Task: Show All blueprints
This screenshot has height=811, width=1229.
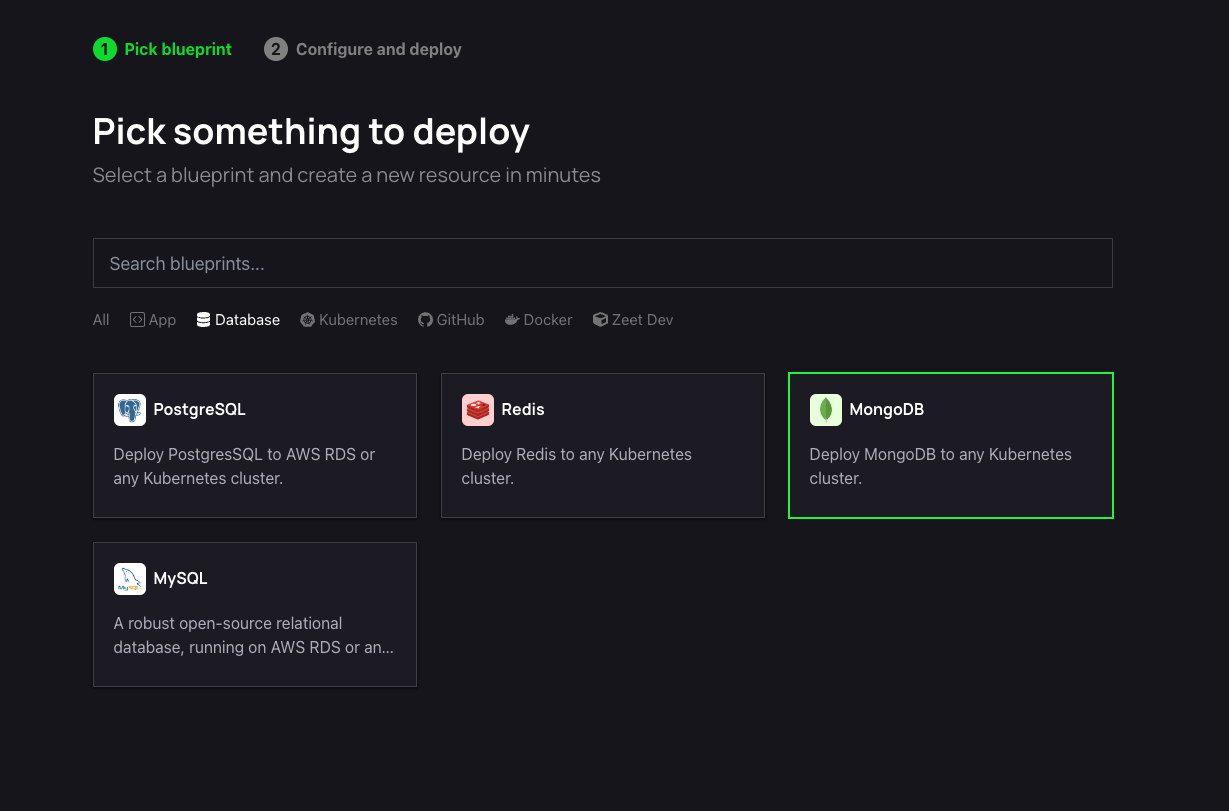Action: 101,320
